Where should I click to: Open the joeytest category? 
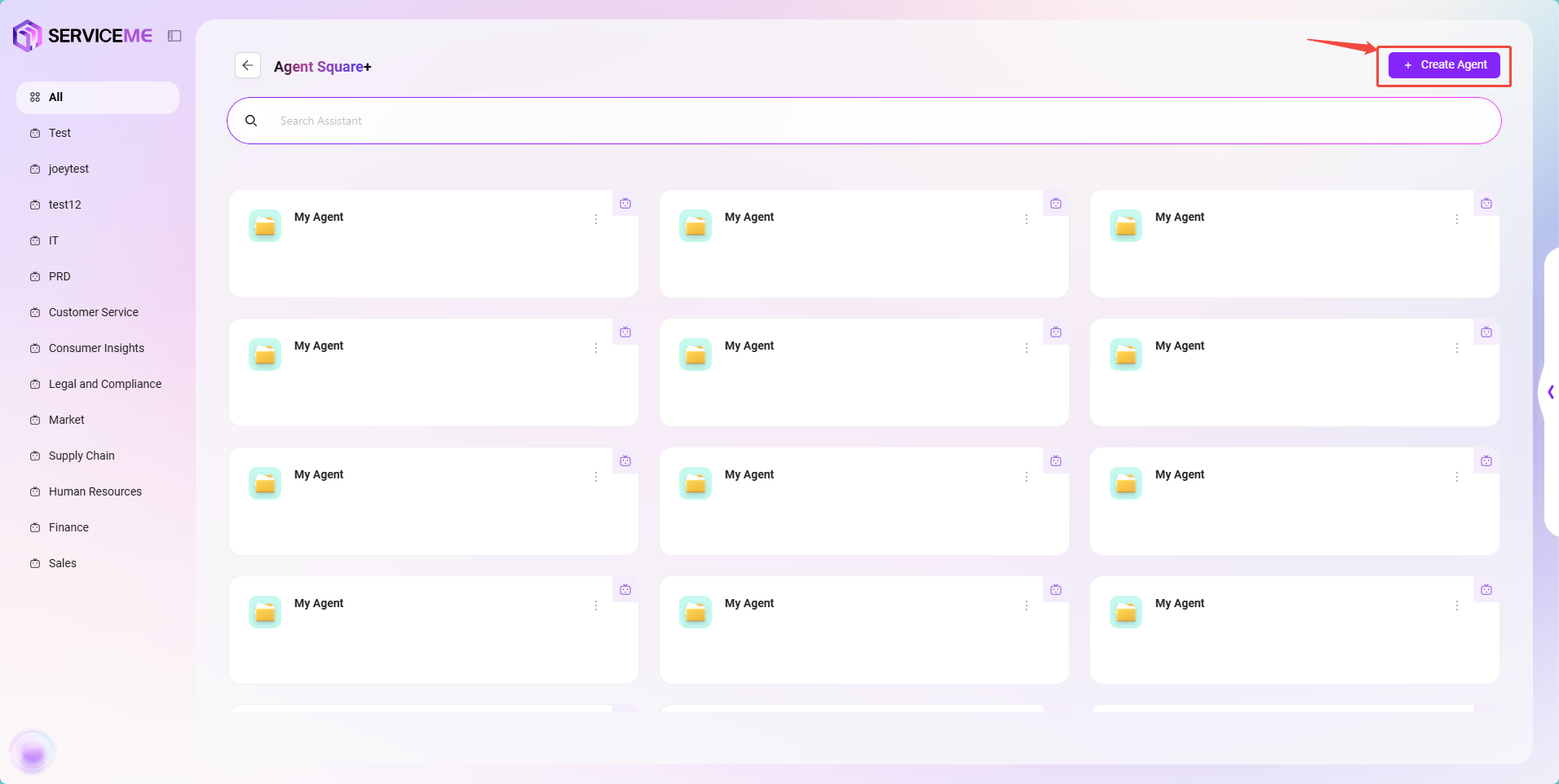pos(98,169)
